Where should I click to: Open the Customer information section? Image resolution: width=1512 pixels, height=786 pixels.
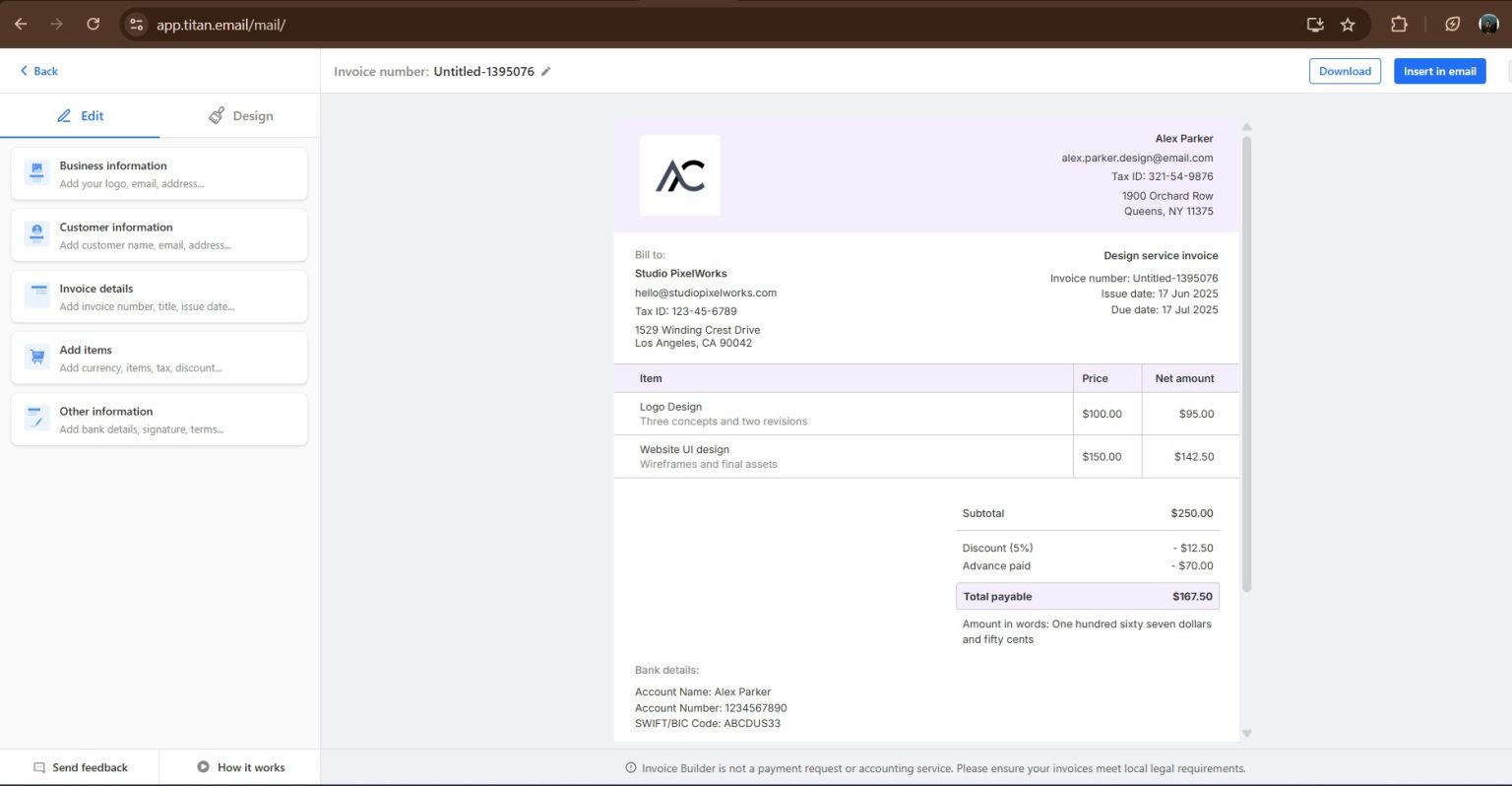click(158, 235)
